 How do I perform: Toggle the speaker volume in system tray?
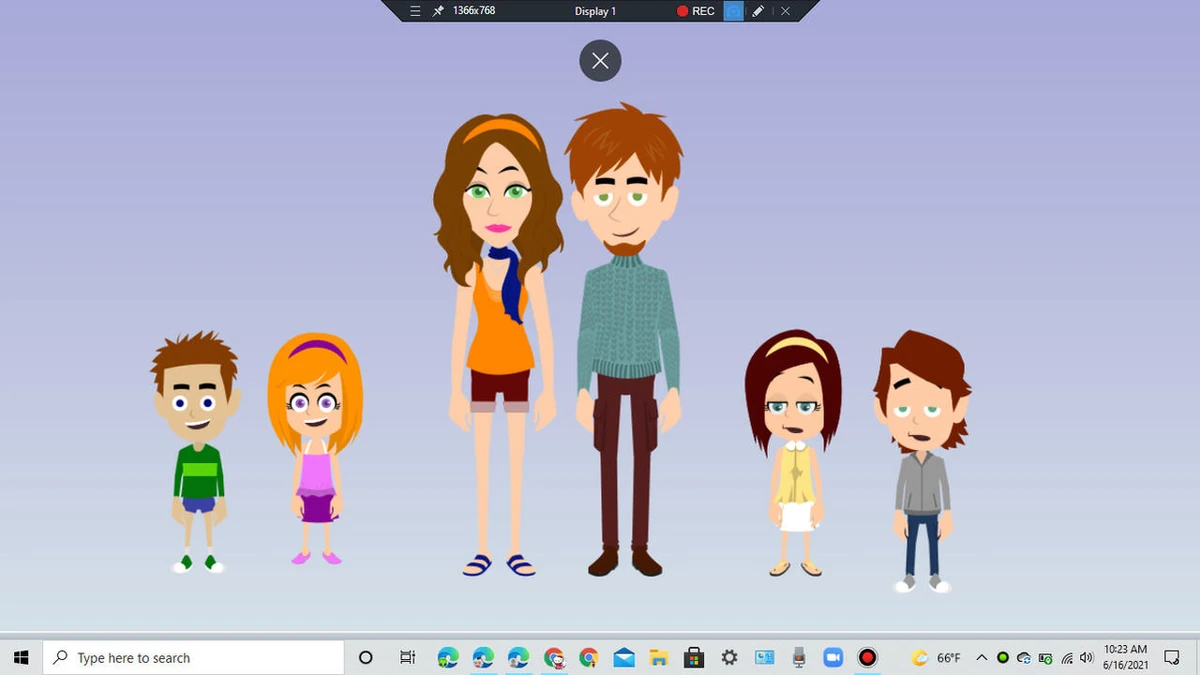(x=1086, y=658)
